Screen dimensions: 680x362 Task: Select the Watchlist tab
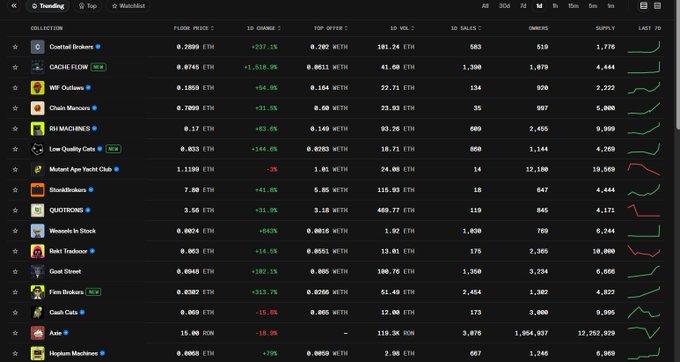click(128, 6)
